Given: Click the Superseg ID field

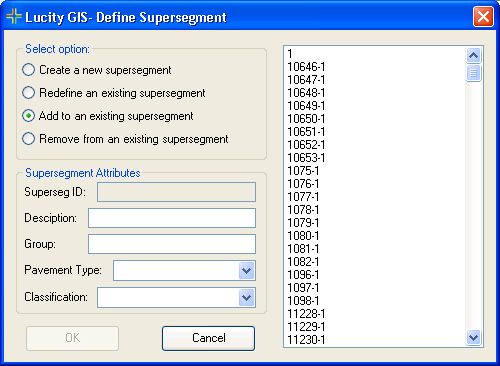Looking at the screenshot, I should click(x=176, y=192).
